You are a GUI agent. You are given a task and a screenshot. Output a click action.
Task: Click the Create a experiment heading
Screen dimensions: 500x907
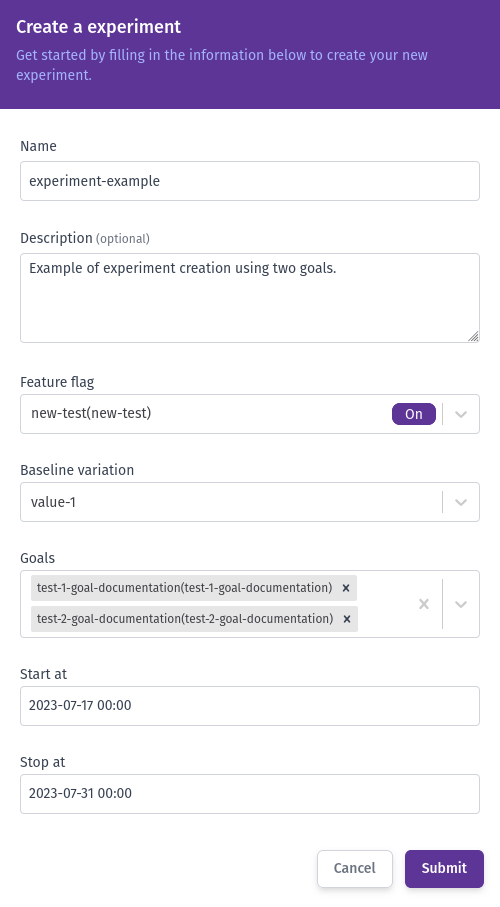tap(98, 27)
